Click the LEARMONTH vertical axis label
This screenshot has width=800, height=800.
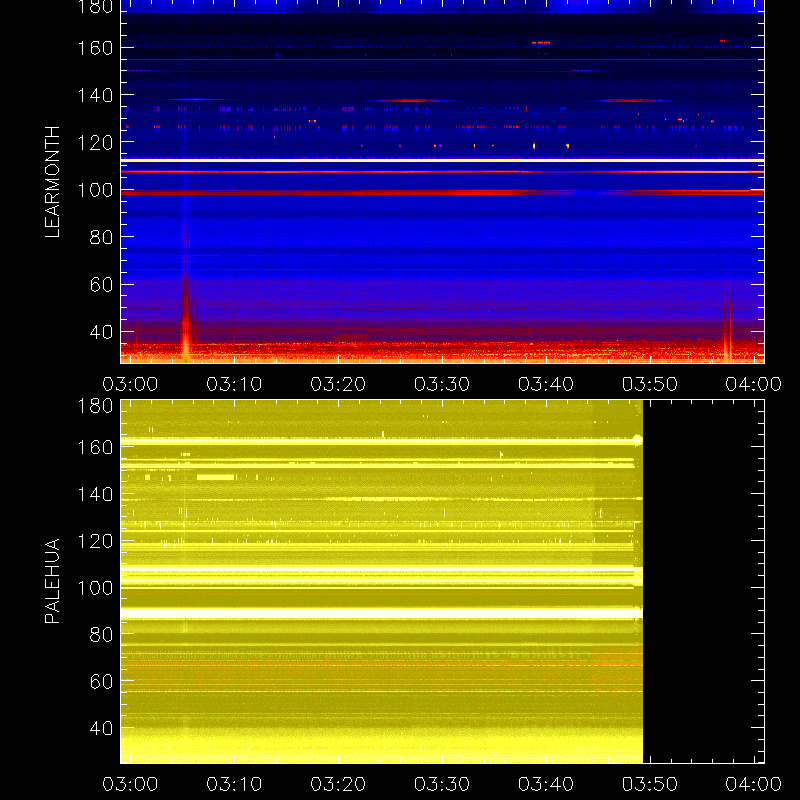point(52,182)
